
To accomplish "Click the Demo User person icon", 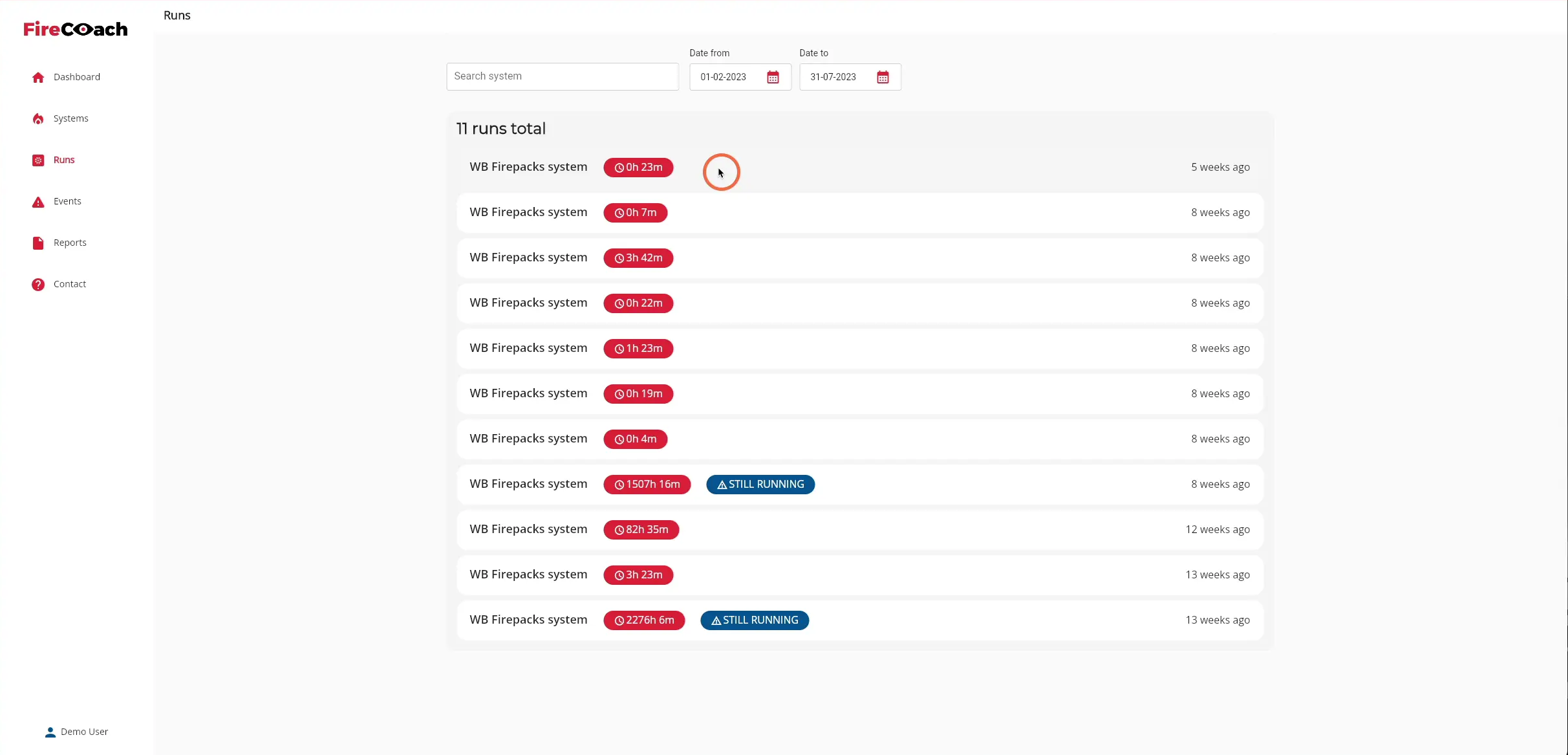I will [x=50, y=732].
